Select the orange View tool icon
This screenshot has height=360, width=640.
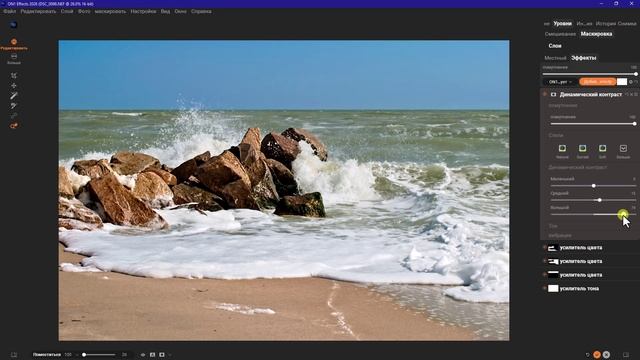point(14,126)
